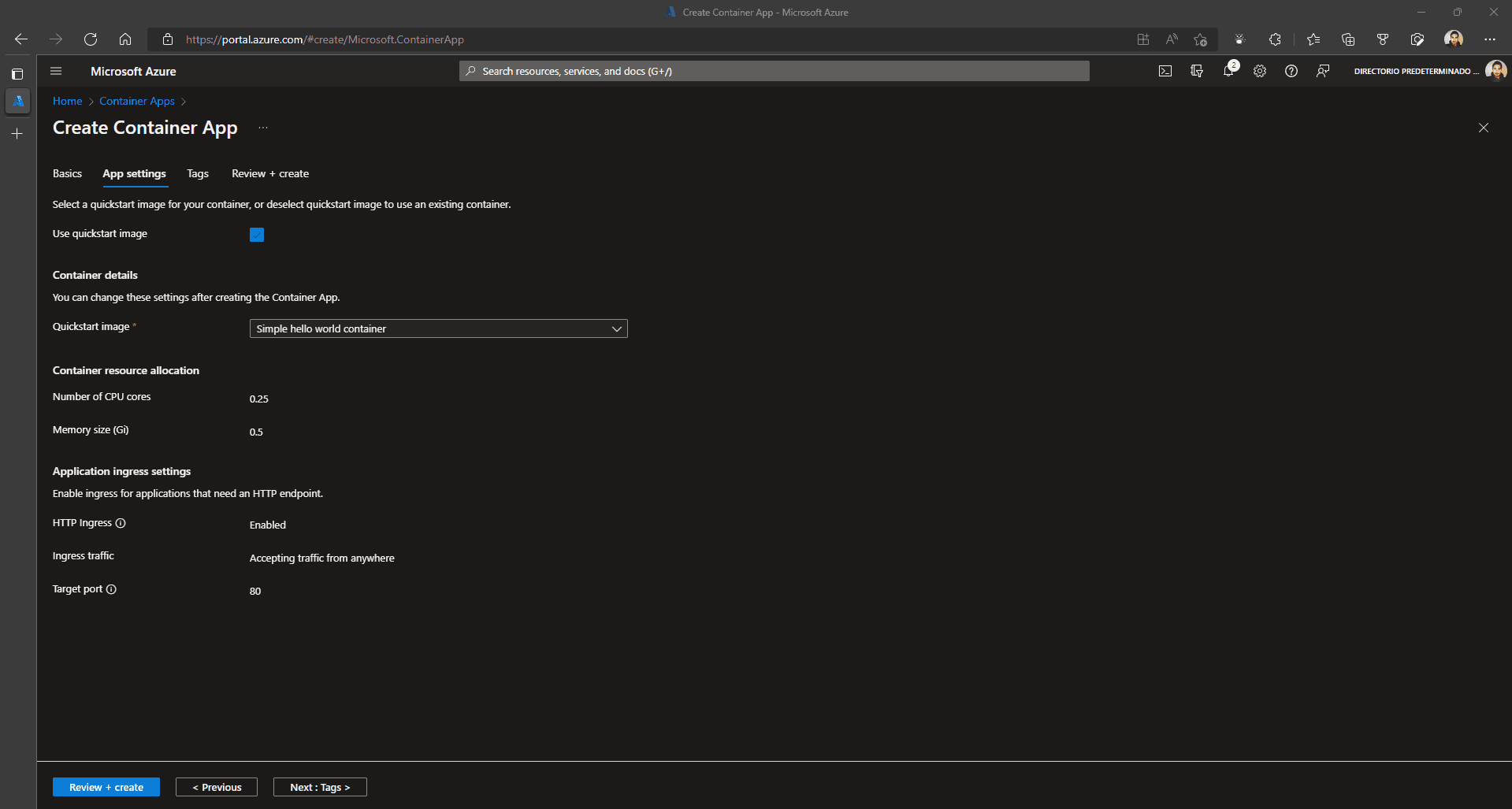Add a new tab with plus icon
This screenshot has height=809, width=1512.
(x=17, y=134)
